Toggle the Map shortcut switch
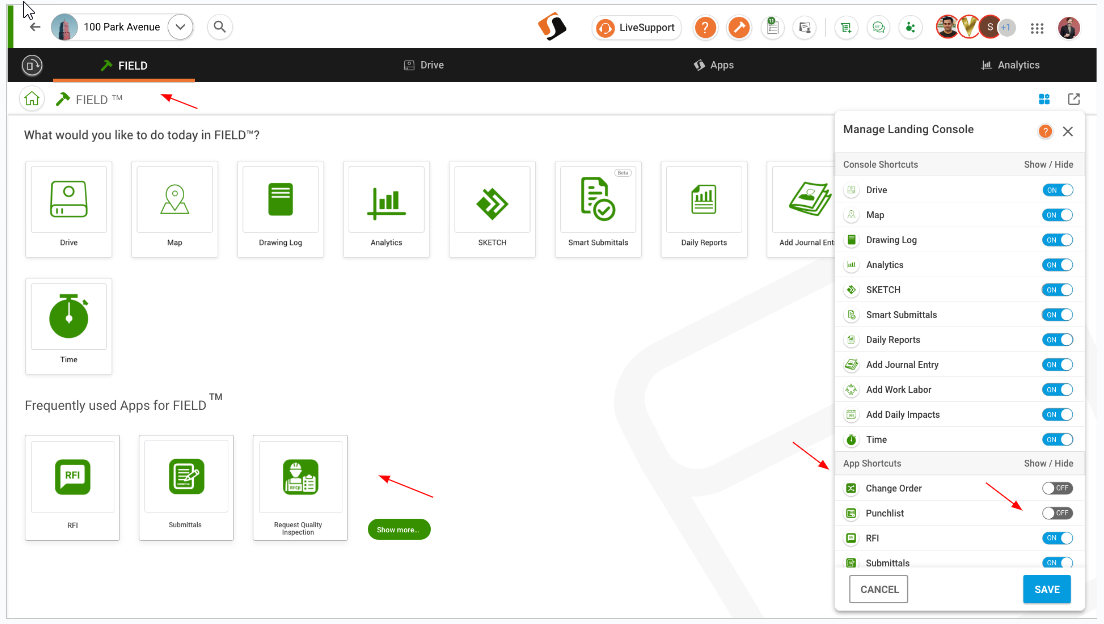The width and height of the screenshot is (1104, 624). pyautogui.click(x=1058, y=215)
